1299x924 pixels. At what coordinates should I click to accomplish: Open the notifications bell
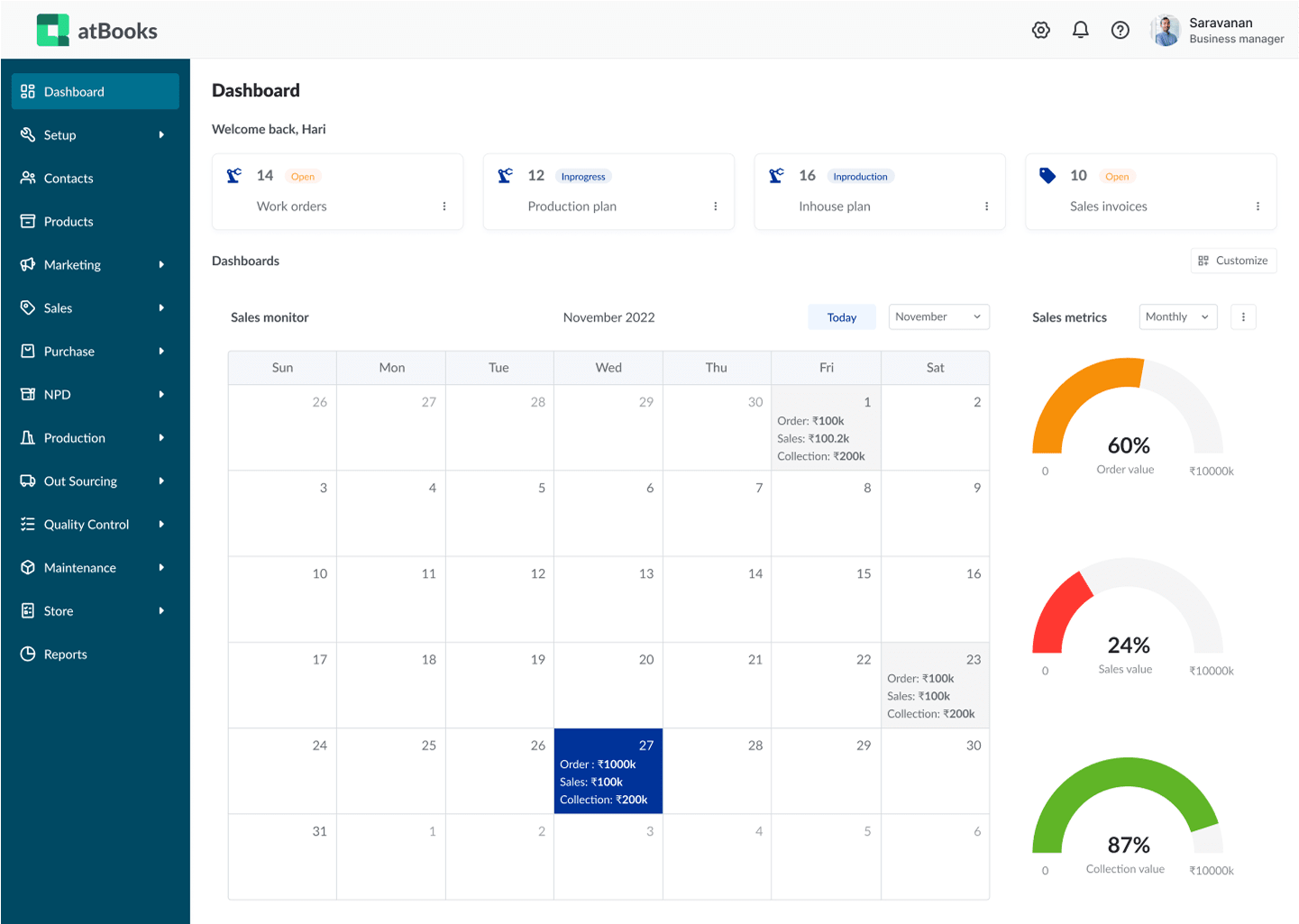1080,30
